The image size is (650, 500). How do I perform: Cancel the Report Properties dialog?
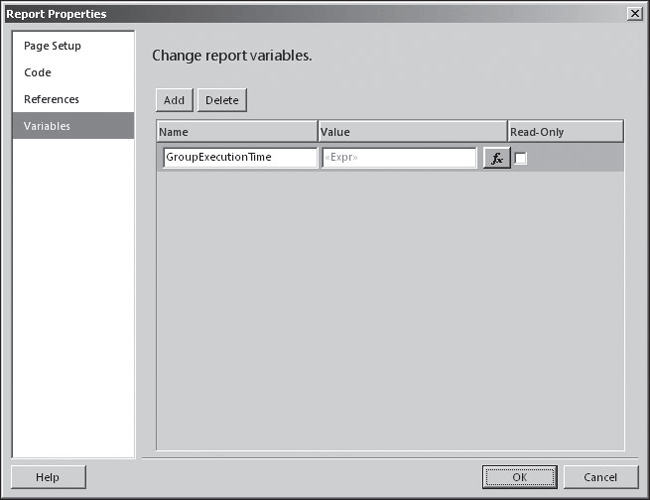coord(601,477)
